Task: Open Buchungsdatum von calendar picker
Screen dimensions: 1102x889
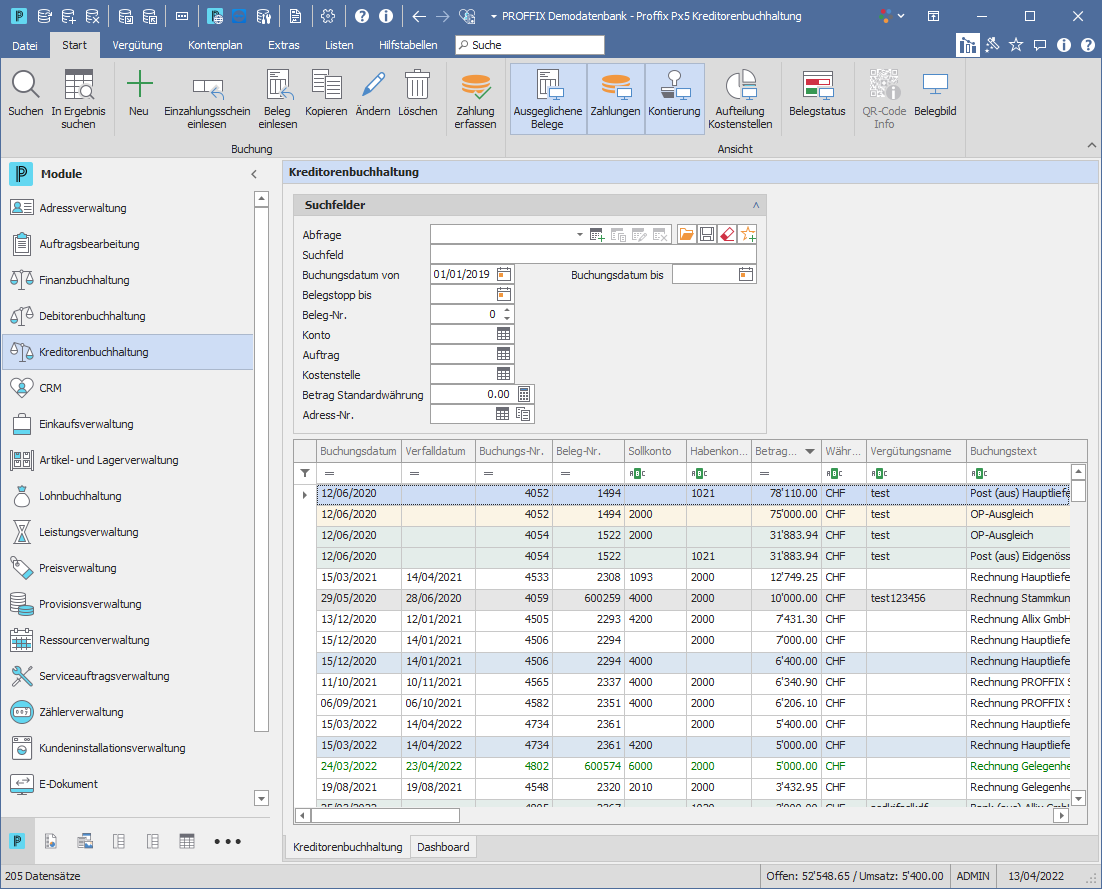Action: 504,274
